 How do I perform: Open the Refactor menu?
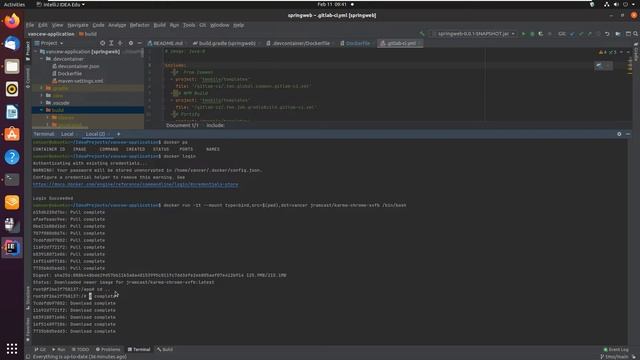[x=140, y=25]
